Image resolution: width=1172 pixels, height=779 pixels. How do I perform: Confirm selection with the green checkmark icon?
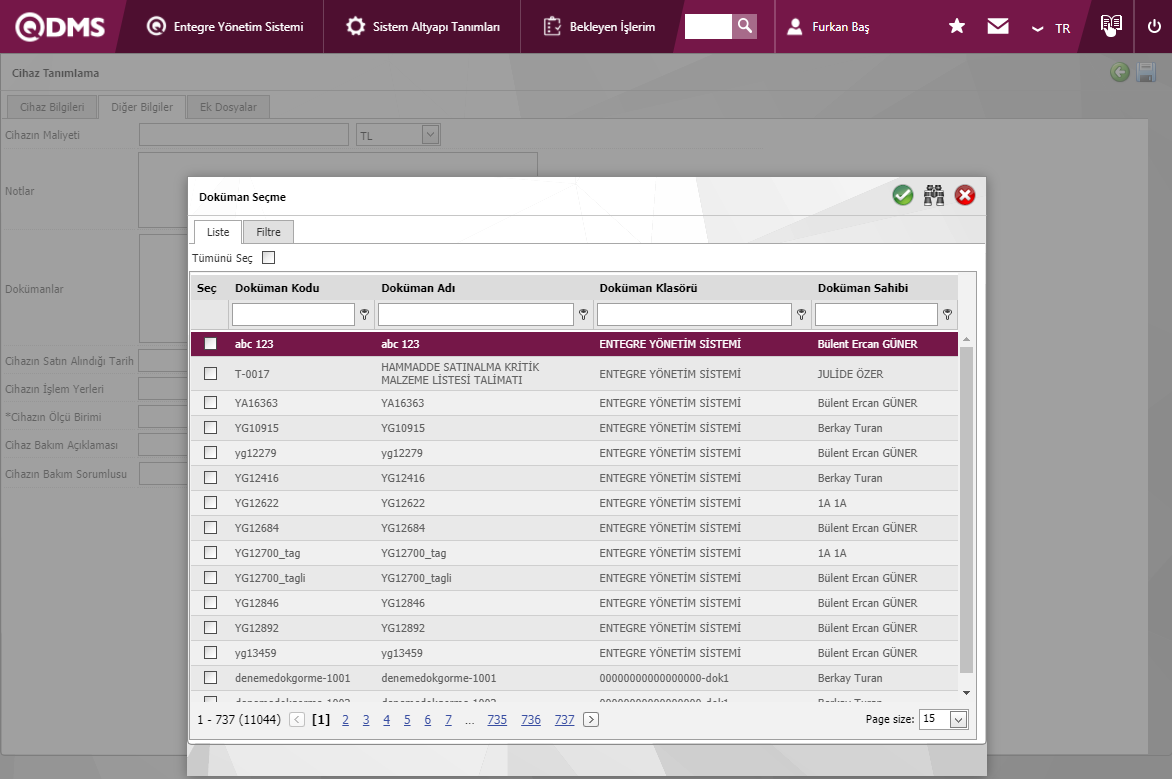point(903,196)
